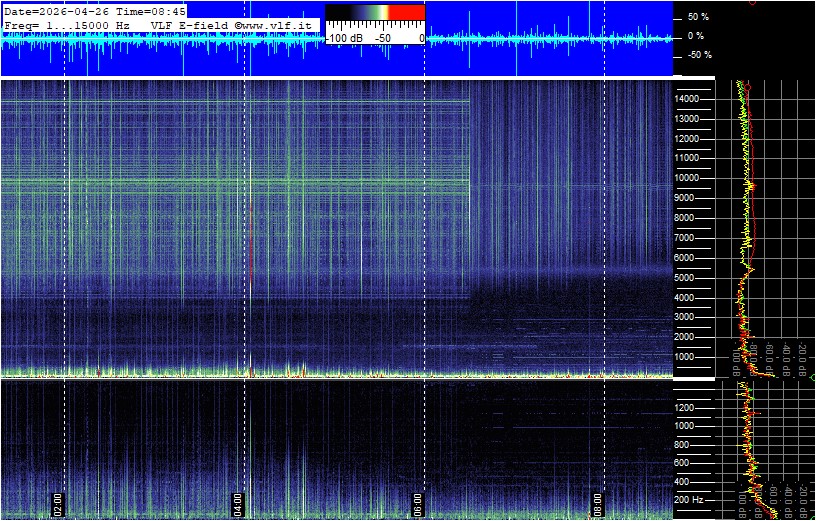The height and width of the screenshot is (521, 816).
Task: Click the 12000 frequency axis label
Action: tap(687, 139)
